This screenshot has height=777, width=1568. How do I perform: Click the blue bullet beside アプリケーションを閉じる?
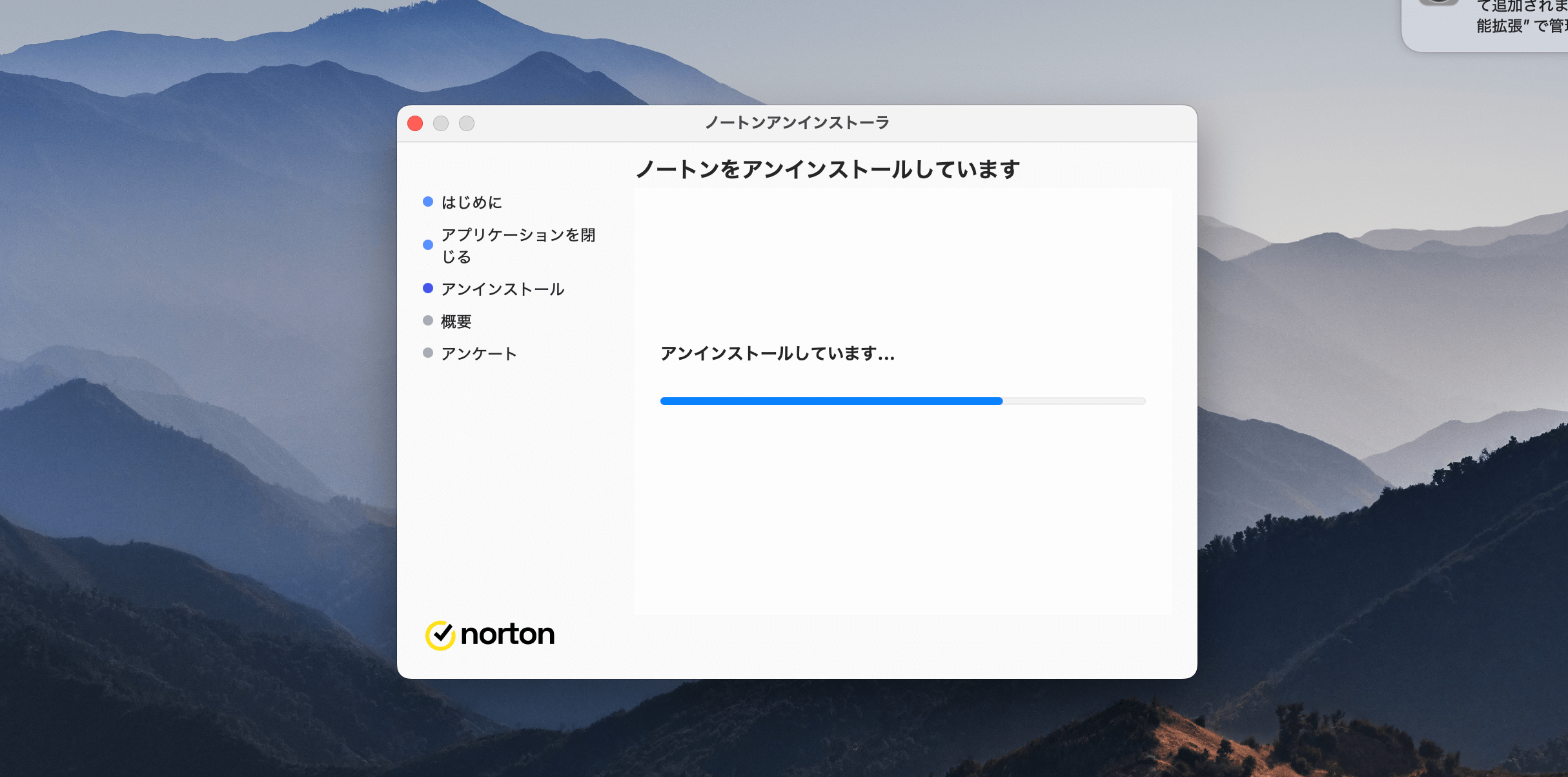[x=427, y=245]
